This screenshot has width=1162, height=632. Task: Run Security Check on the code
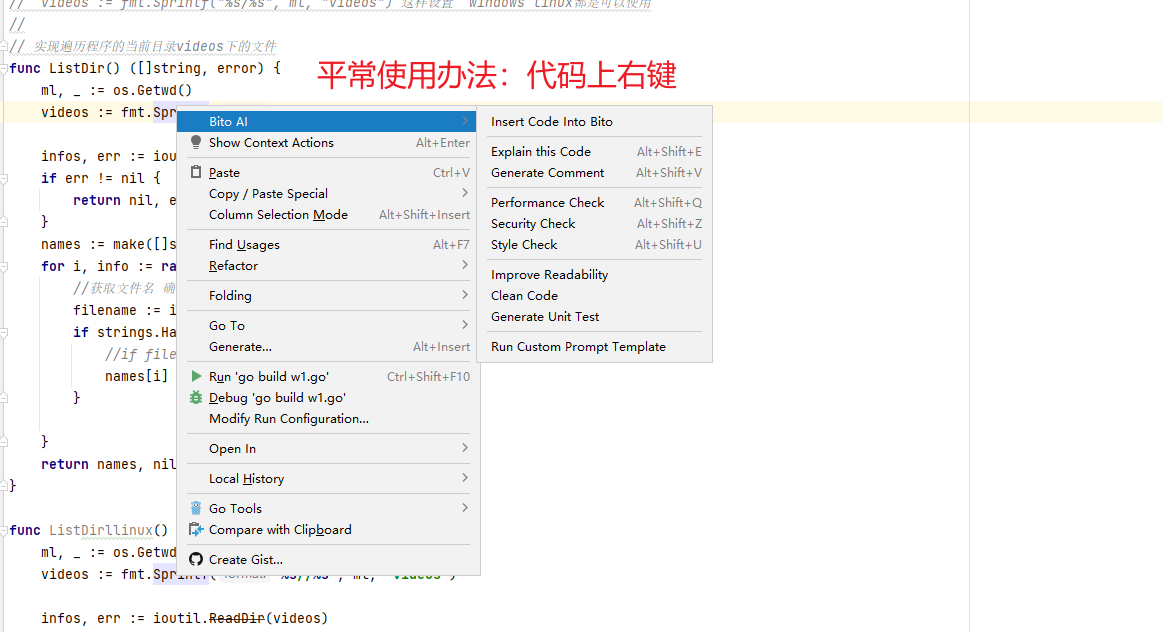click(595, 223)
